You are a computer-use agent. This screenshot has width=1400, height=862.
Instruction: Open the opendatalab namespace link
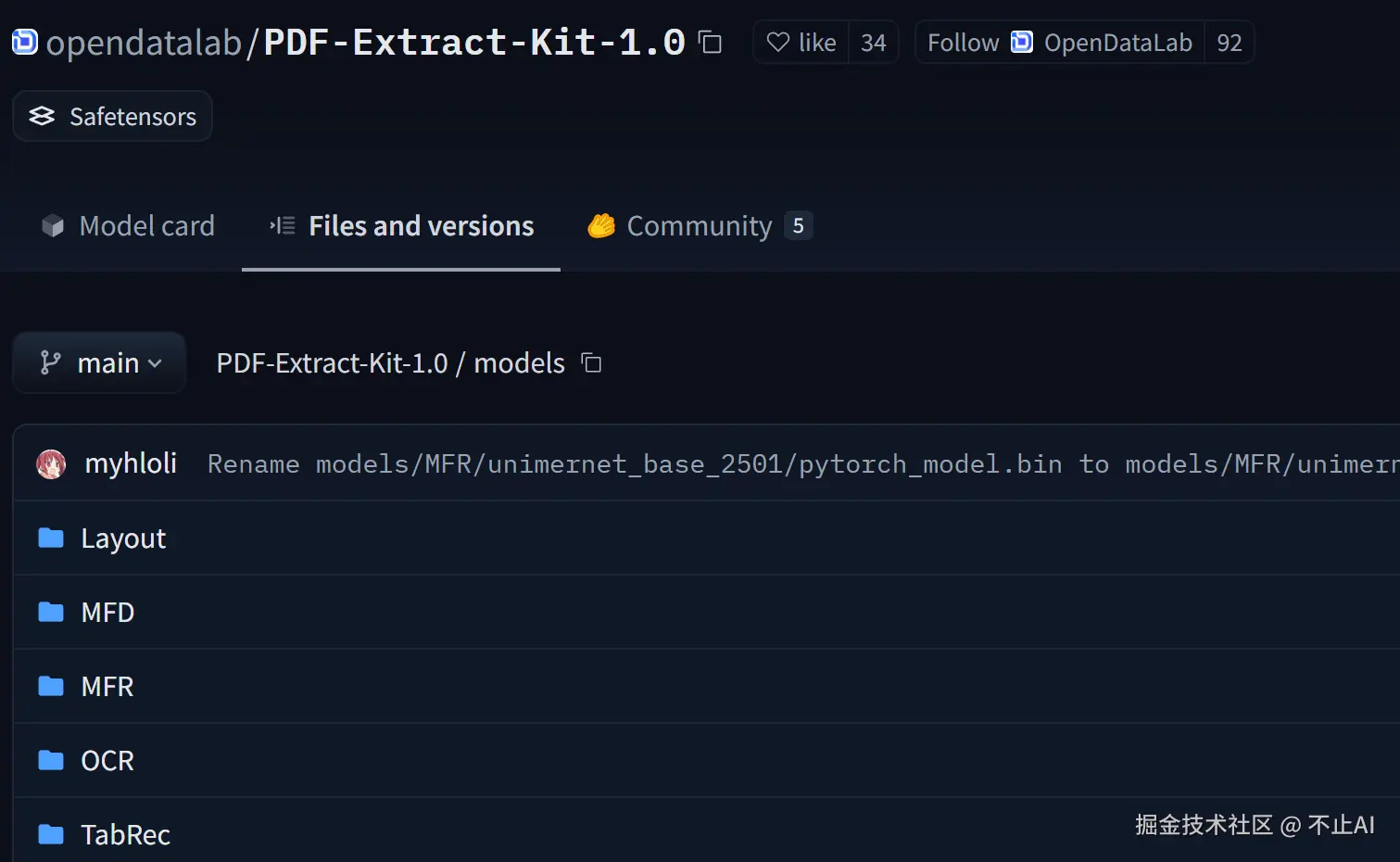[144, 43]
